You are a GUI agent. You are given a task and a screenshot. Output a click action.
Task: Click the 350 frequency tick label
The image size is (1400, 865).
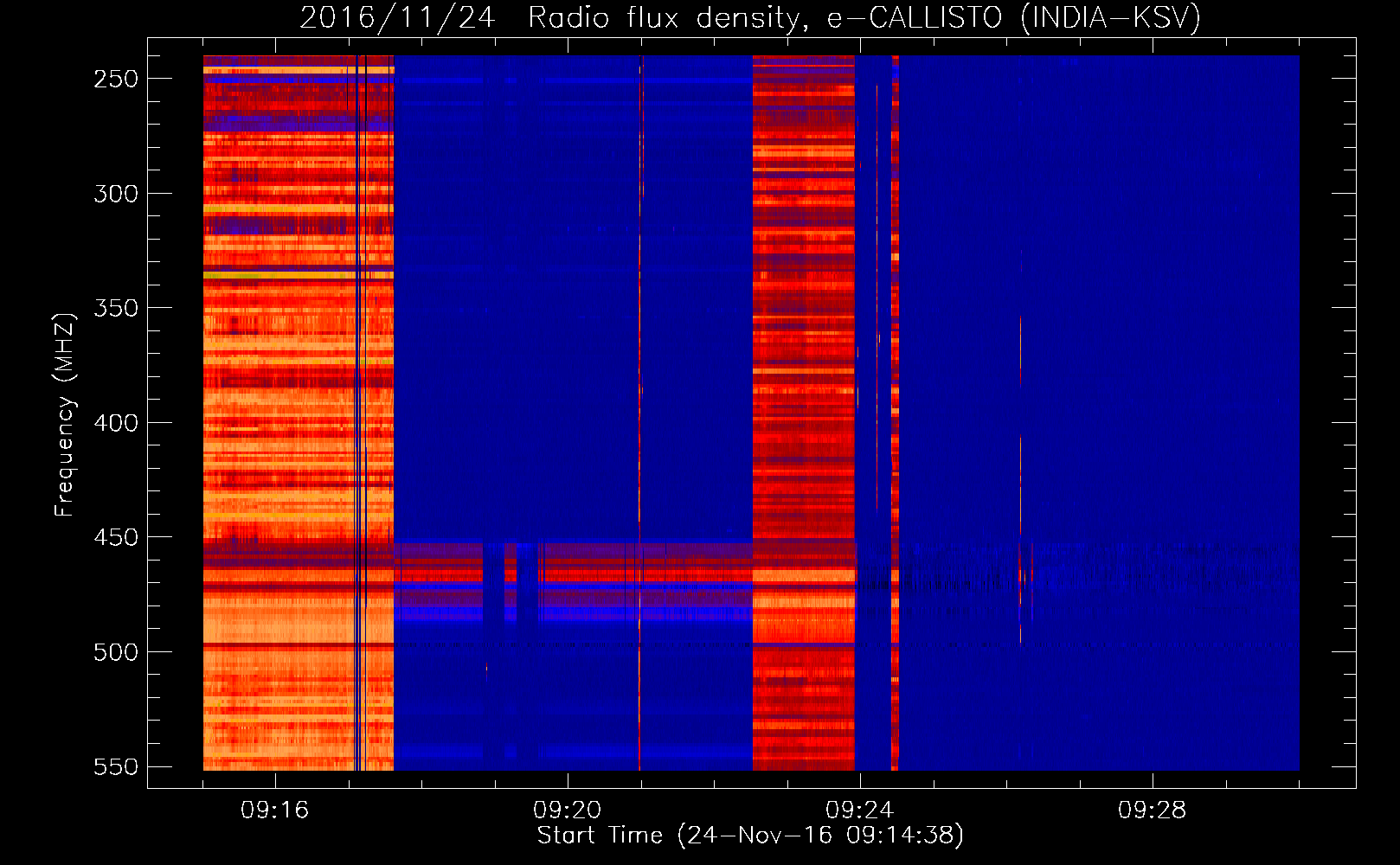pos(116,308)
